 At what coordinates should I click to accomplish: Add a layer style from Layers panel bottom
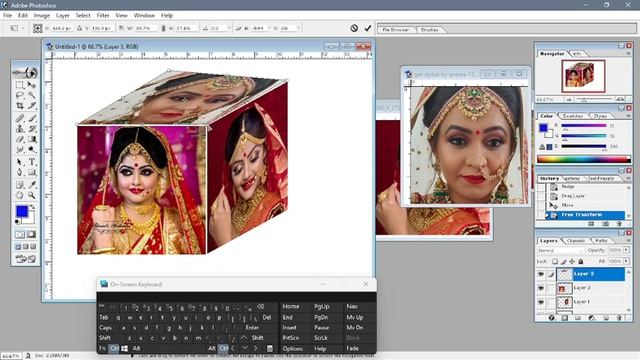pos(551,318)
